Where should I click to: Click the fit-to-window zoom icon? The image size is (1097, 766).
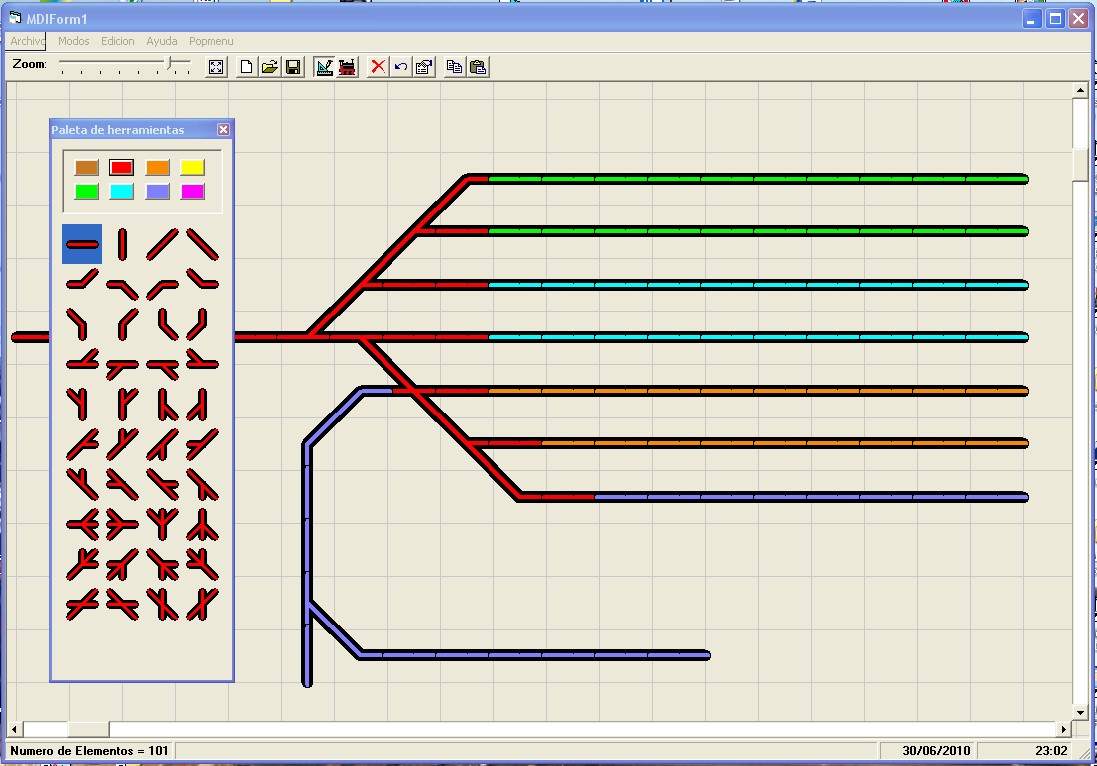216,67
